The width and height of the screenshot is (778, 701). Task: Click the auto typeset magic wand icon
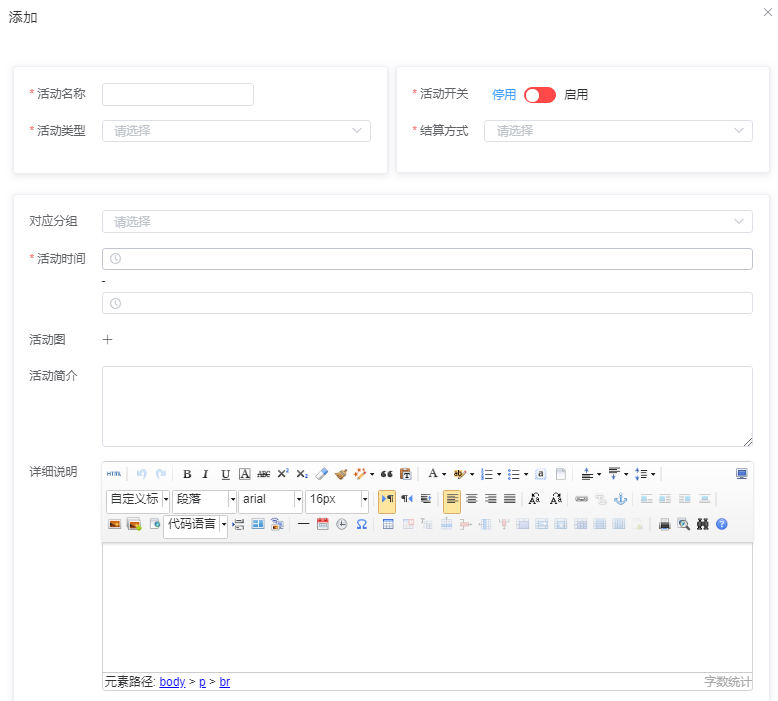[x=360, y=474]
